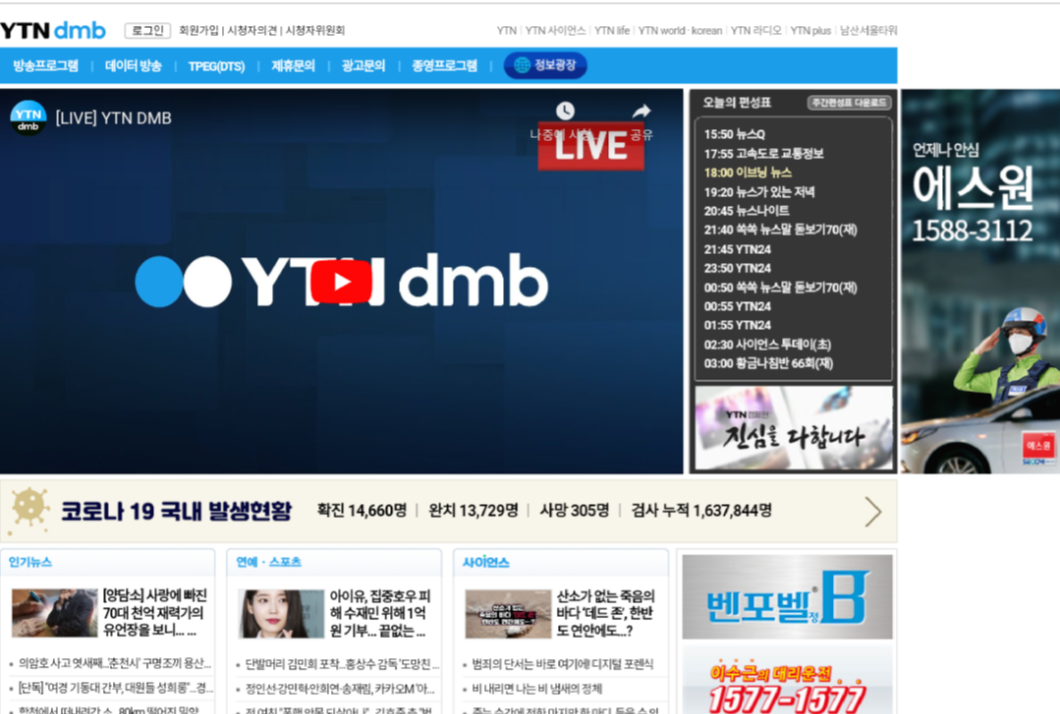The height and width of the screenshot is (714, 1060).
Task: Click the 검사 누적 1,637,844명 statistic
Action: (x=701, y=510)
